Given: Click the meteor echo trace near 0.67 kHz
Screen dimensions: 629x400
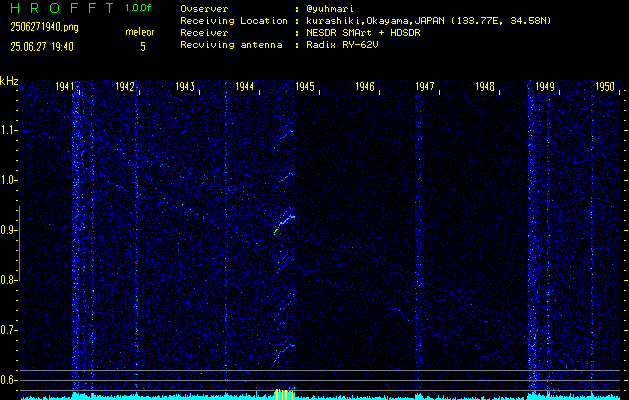Looking at the screenshot, I should [x=284, y=351].
